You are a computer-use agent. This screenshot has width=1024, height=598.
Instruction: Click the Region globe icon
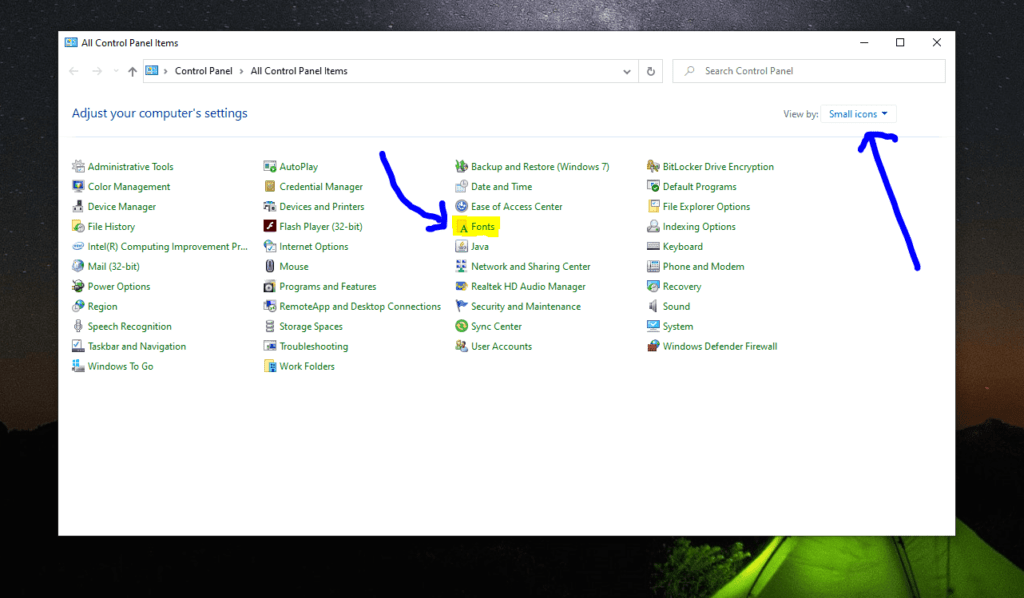point(78,306)
